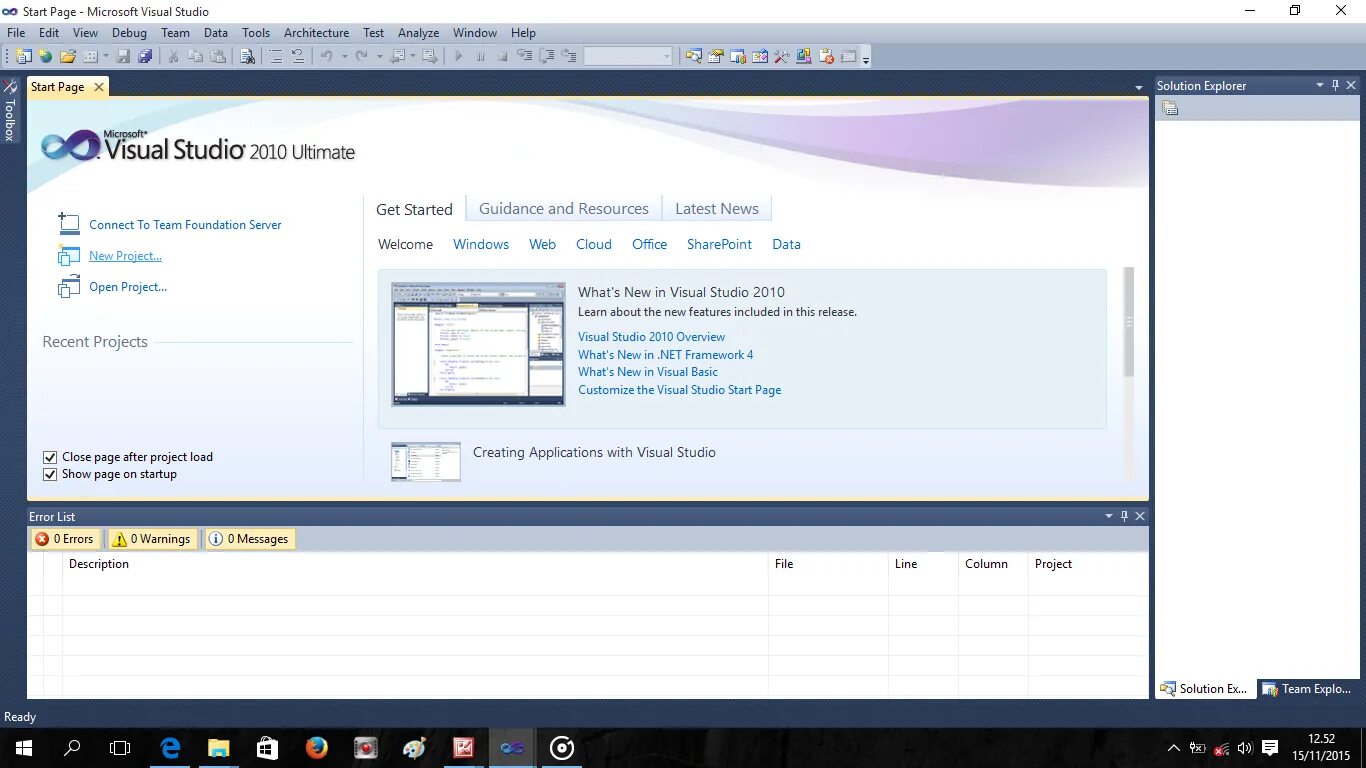Open the Navigate Backward dropdown arrow

coord(413,56)
